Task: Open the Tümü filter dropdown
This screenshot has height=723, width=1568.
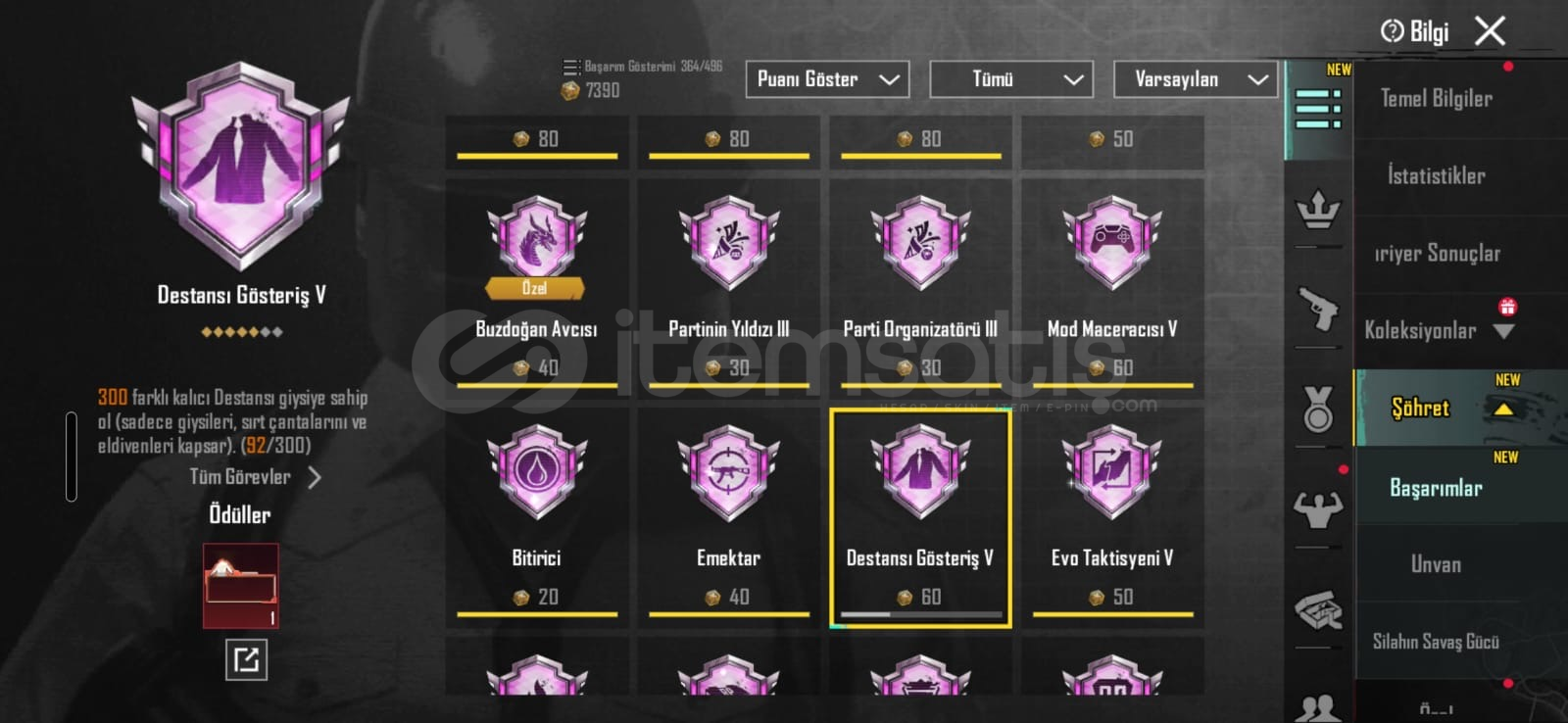Action: [x=1010, y=79]
